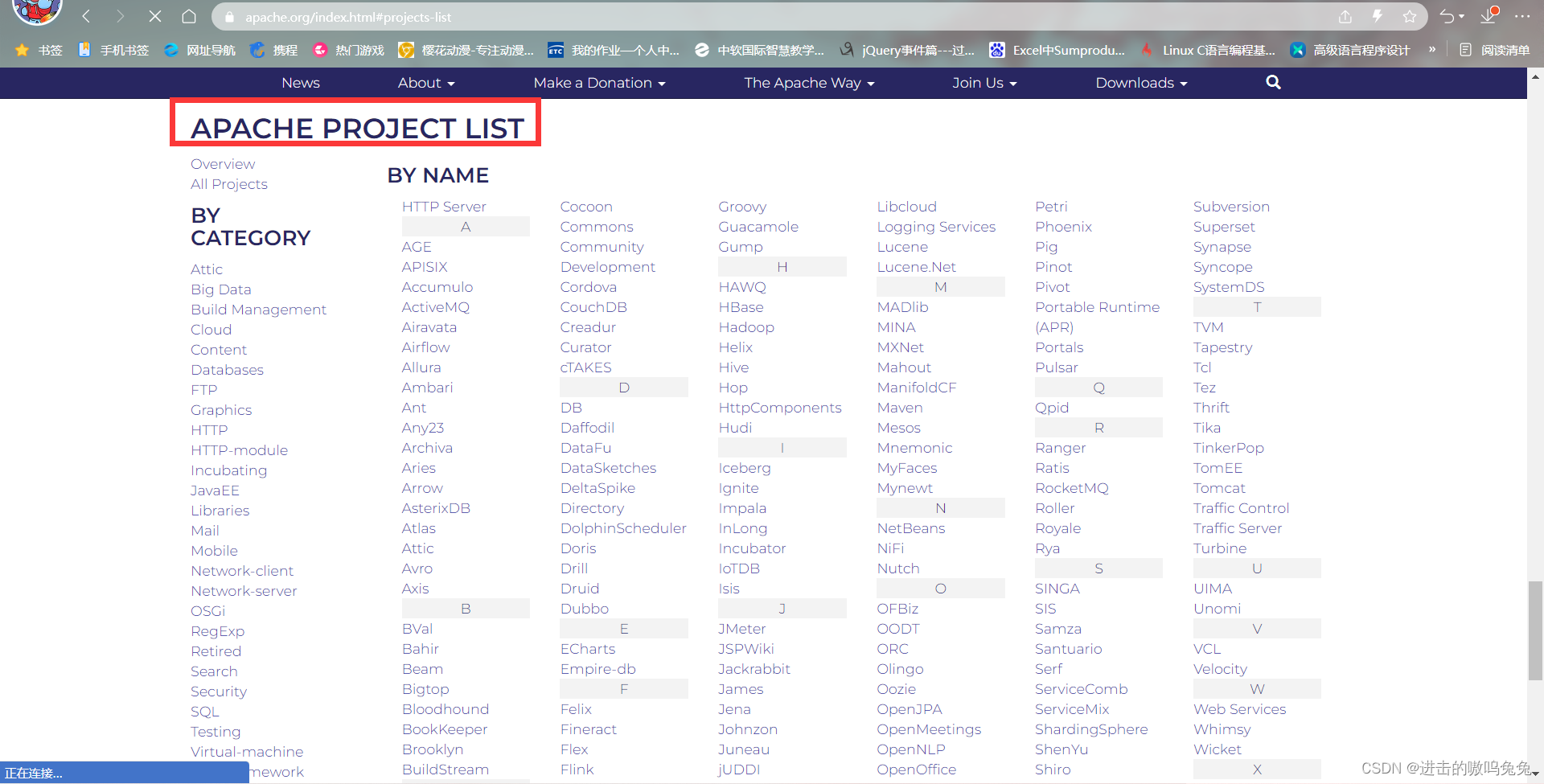
Task: Expand the Join Us dropdown
Action: pyautogui.click(x=984, y=83)
